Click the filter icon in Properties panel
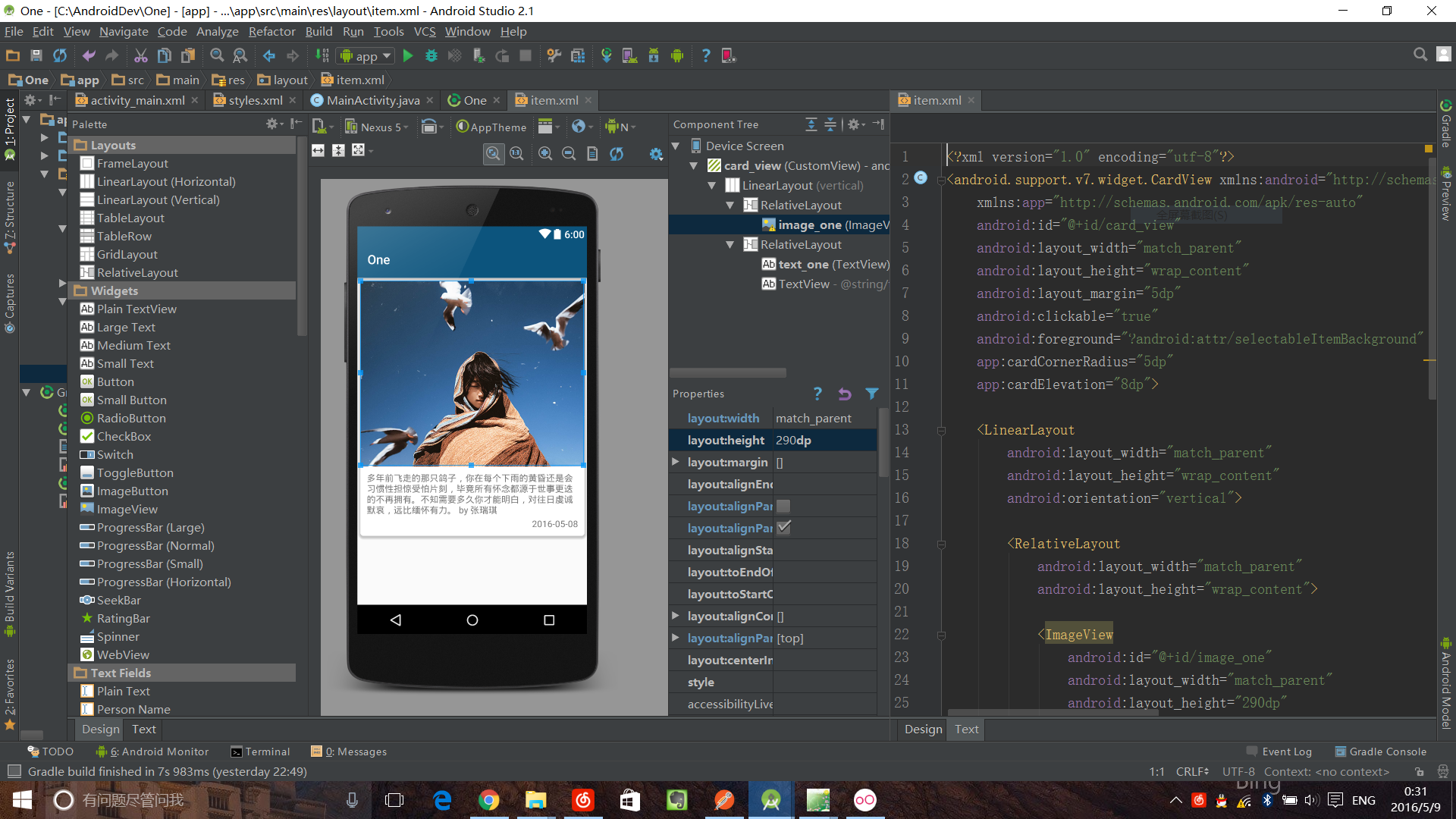The height and width of the screenshot is (819, 1456). [872, 394]
